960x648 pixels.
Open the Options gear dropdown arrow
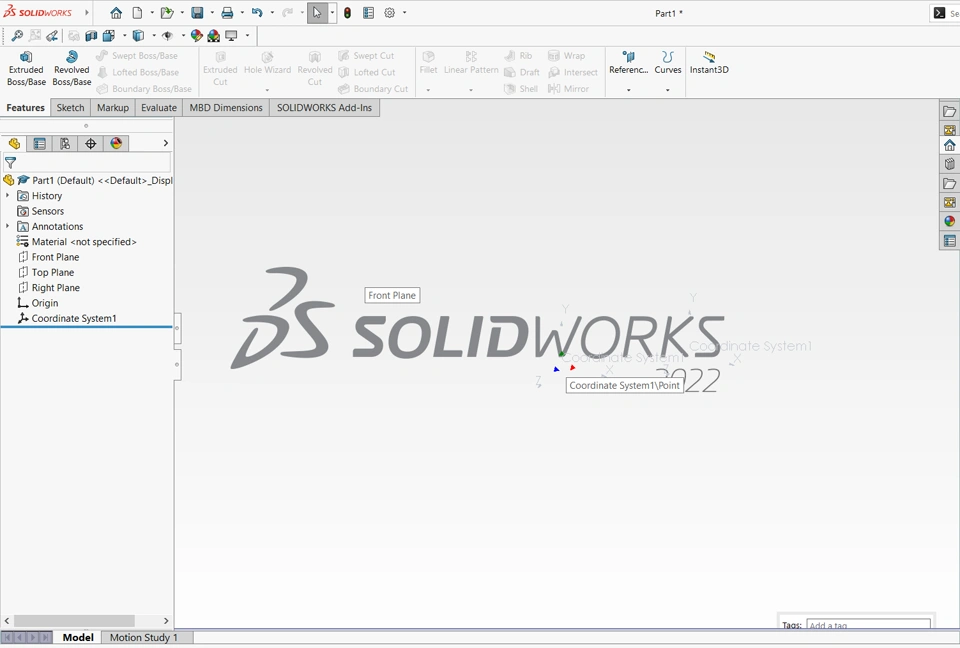click(404, 13)
